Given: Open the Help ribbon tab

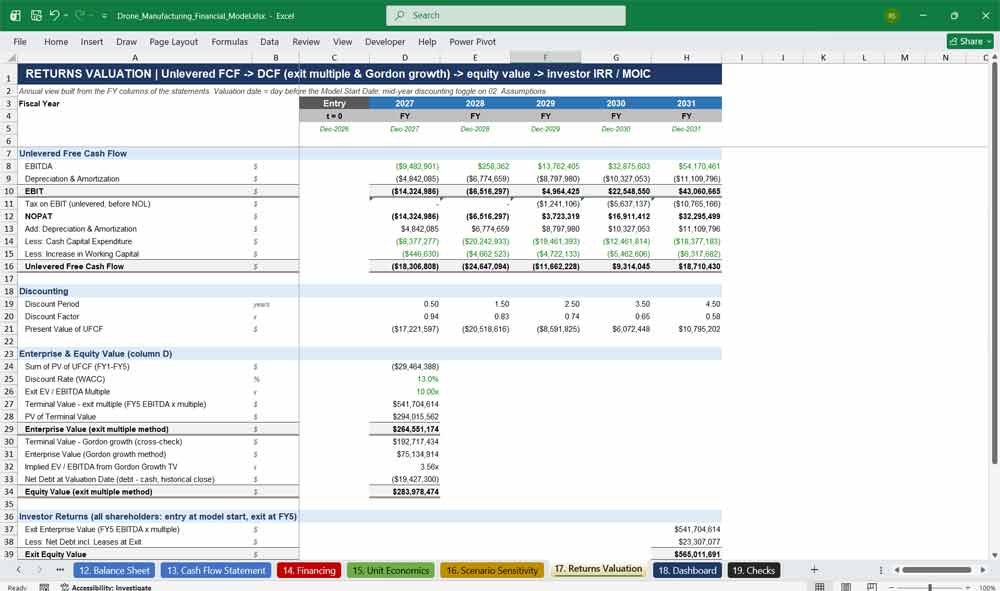Looking at the screenshot, I should tap(427, 41).
